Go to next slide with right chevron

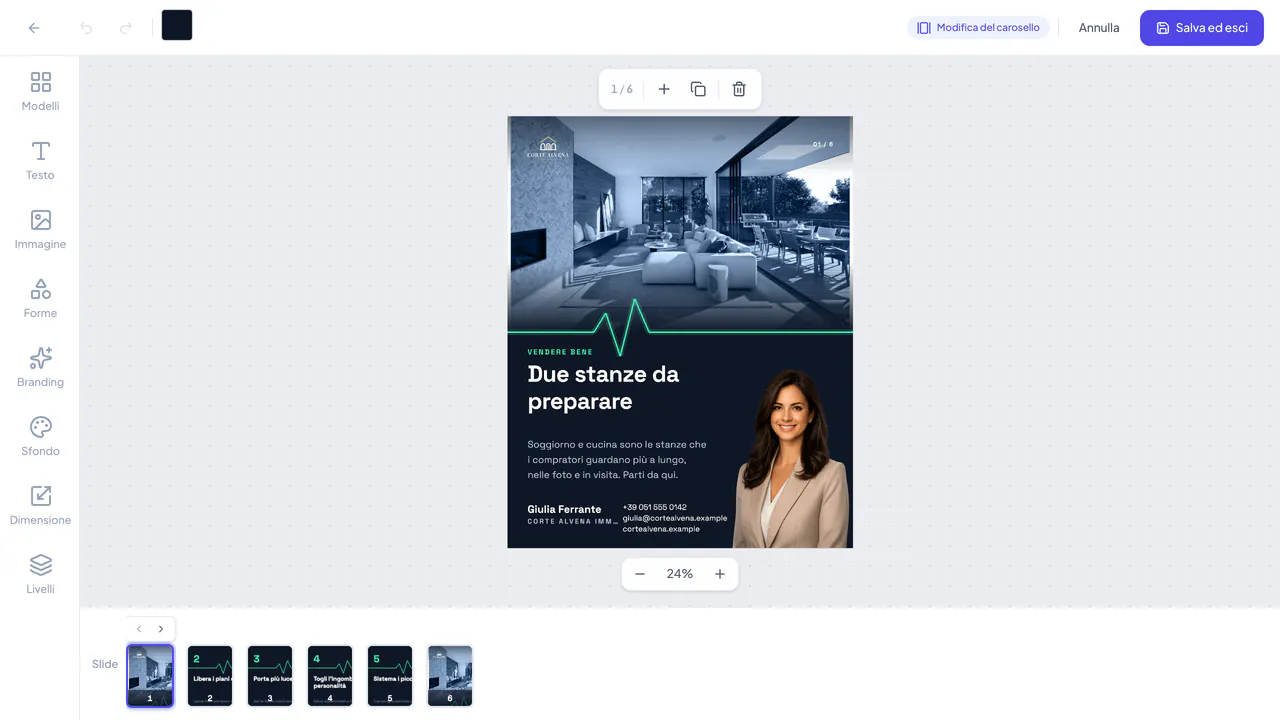click(161, 629)
